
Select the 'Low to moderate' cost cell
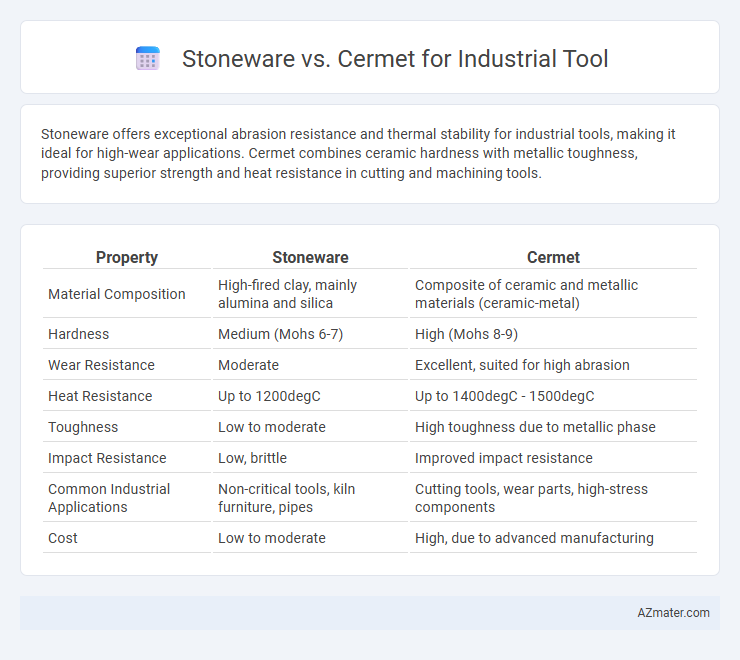[x=310, y=538]
